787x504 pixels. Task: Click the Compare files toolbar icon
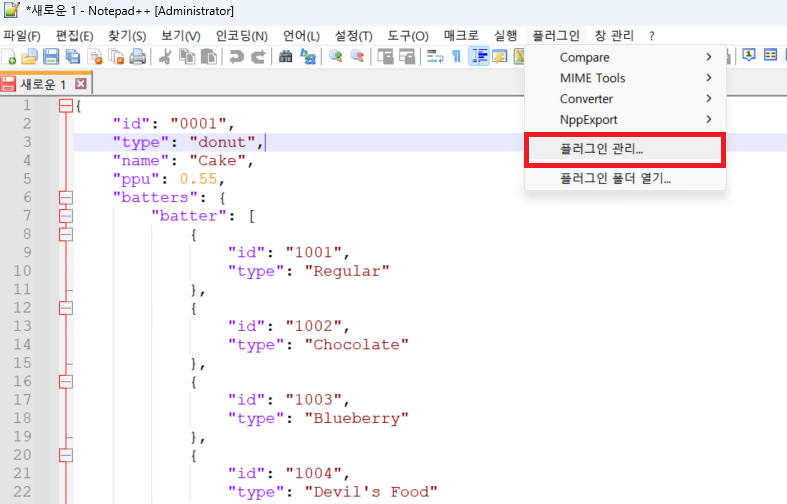click(x=770, y=55)
